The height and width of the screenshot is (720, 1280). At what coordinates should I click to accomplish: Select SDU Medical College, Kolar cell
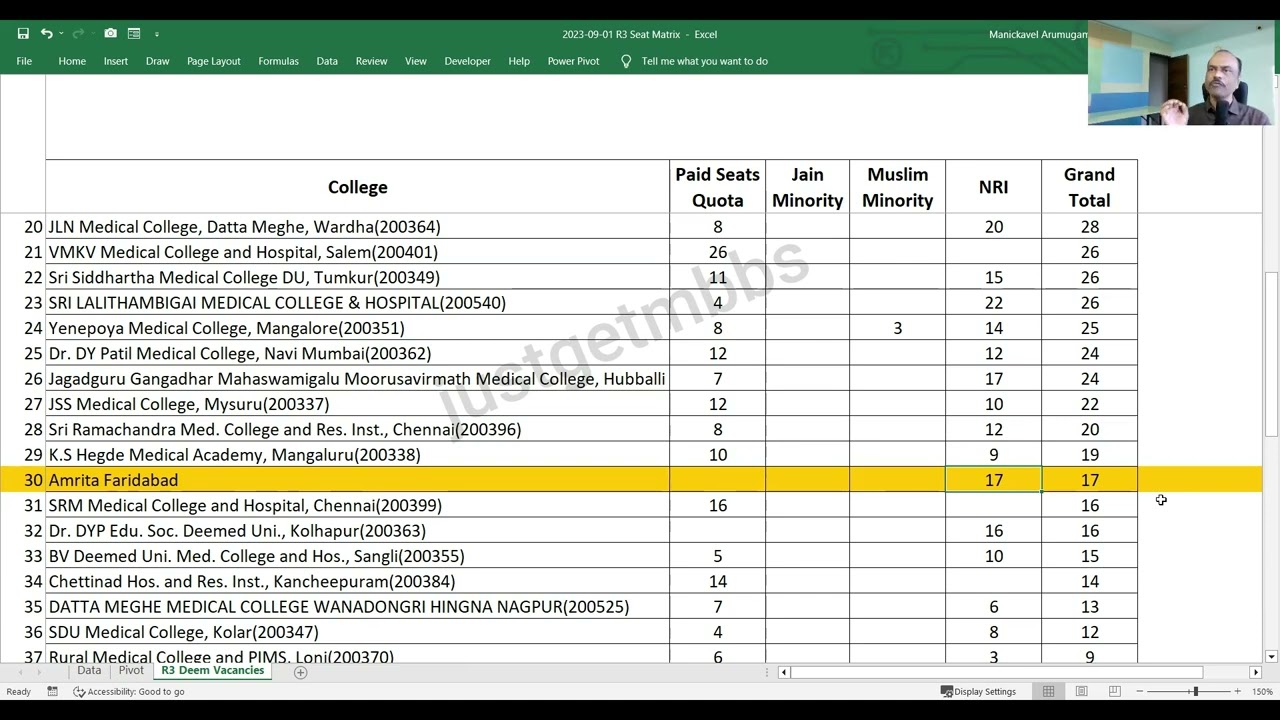(x=357, y=632)
